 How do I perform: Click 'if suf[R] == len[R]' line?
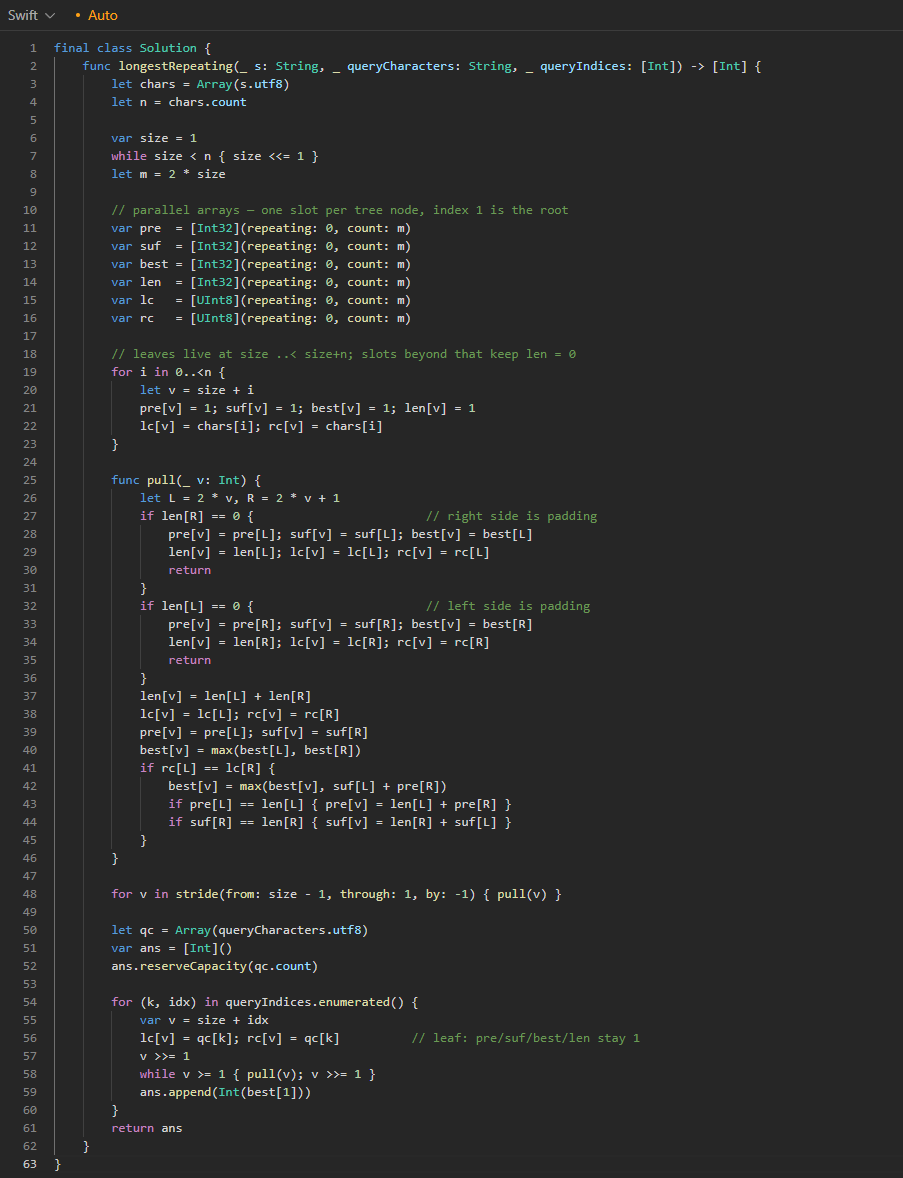pyautogui.click(x=340, y=822)
